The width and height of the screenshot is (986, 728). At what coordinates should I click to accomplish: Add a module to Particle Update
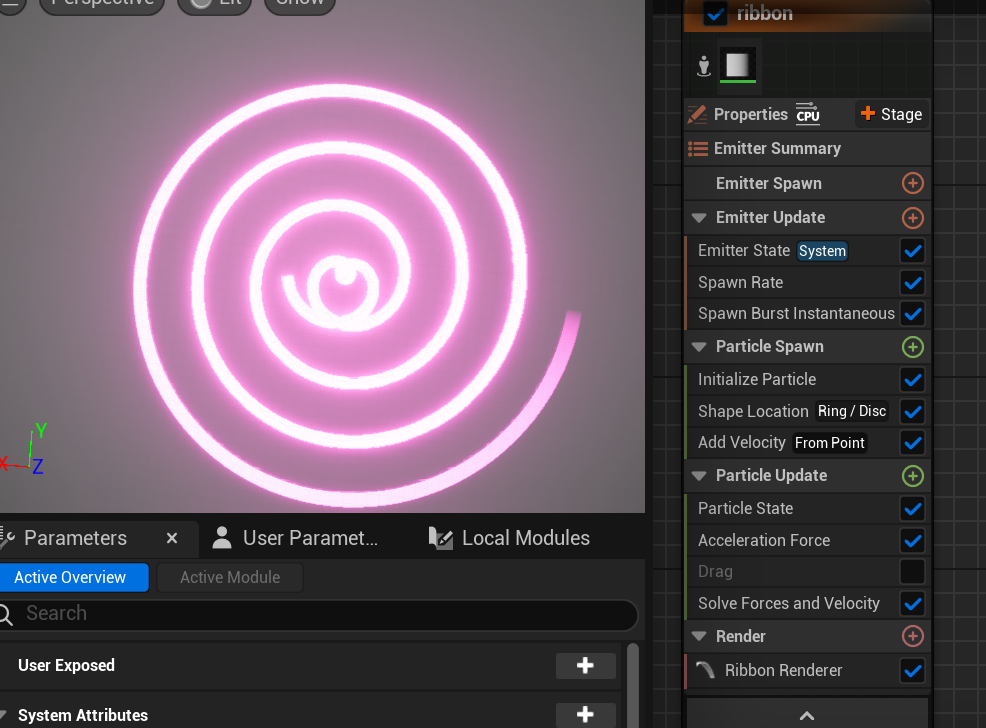[x=912, y=476]
